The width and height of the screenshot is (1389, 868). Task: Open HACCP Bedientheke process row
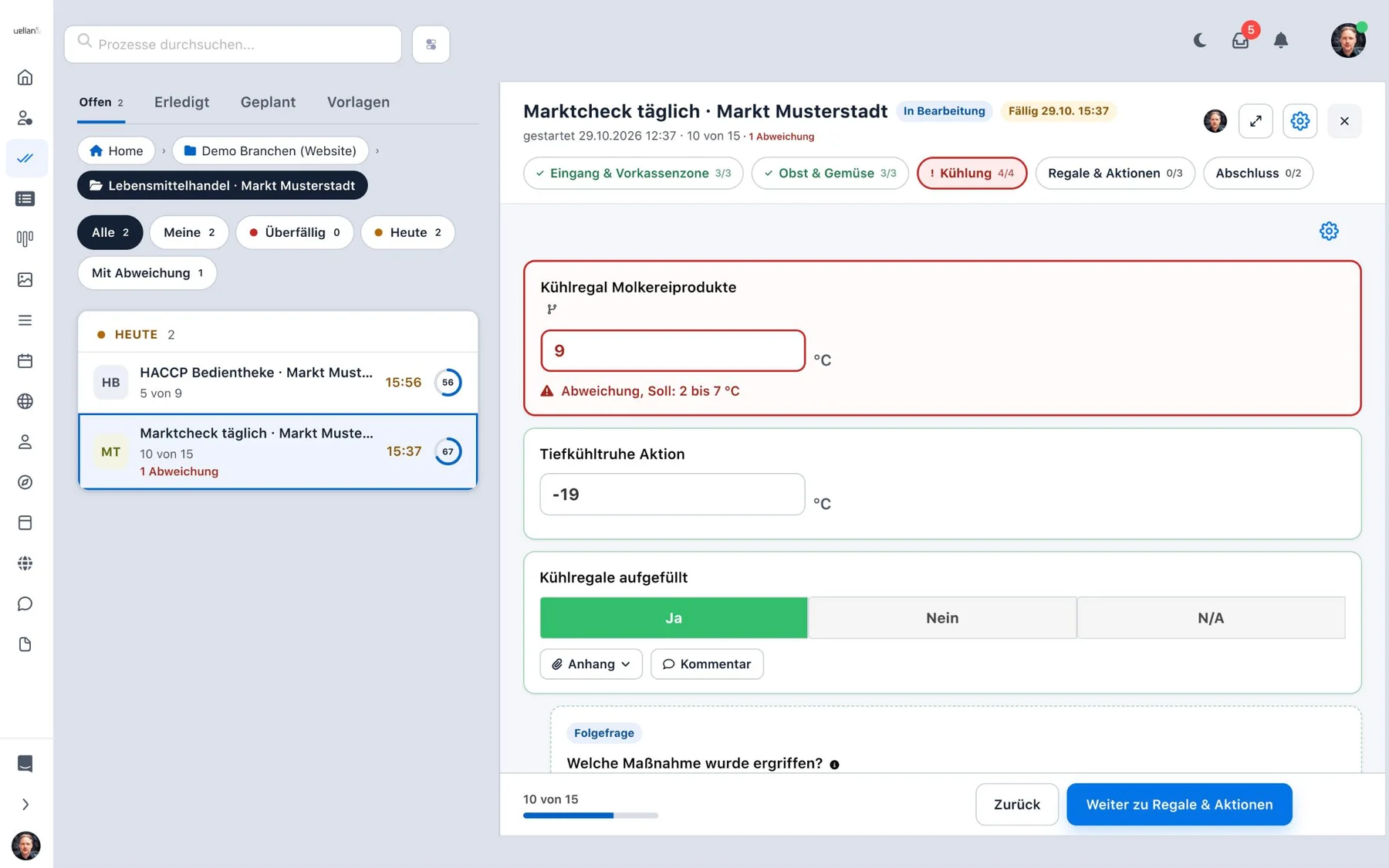278,383
